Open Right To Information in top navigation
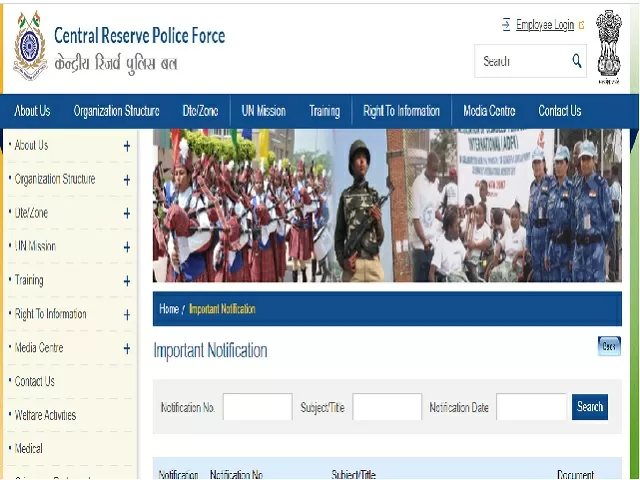Screen dimensions: 640x480 [x=402, y=111]
